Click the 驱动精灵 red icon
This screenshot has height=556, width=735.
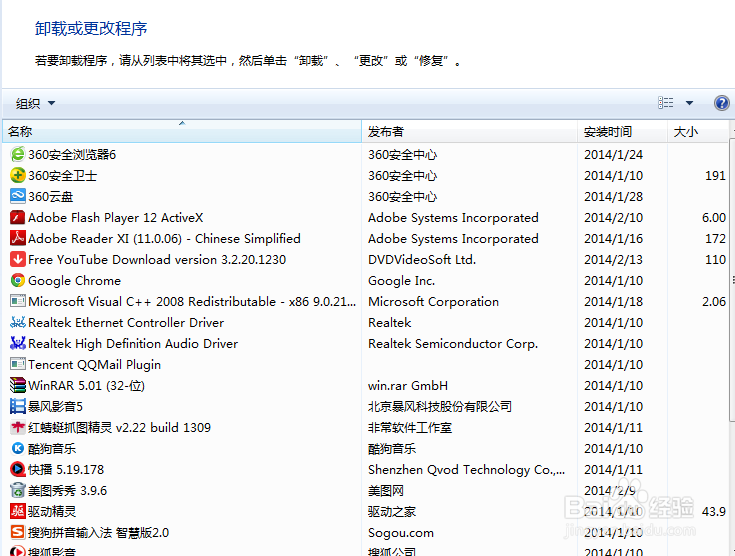tap(17, 511)
